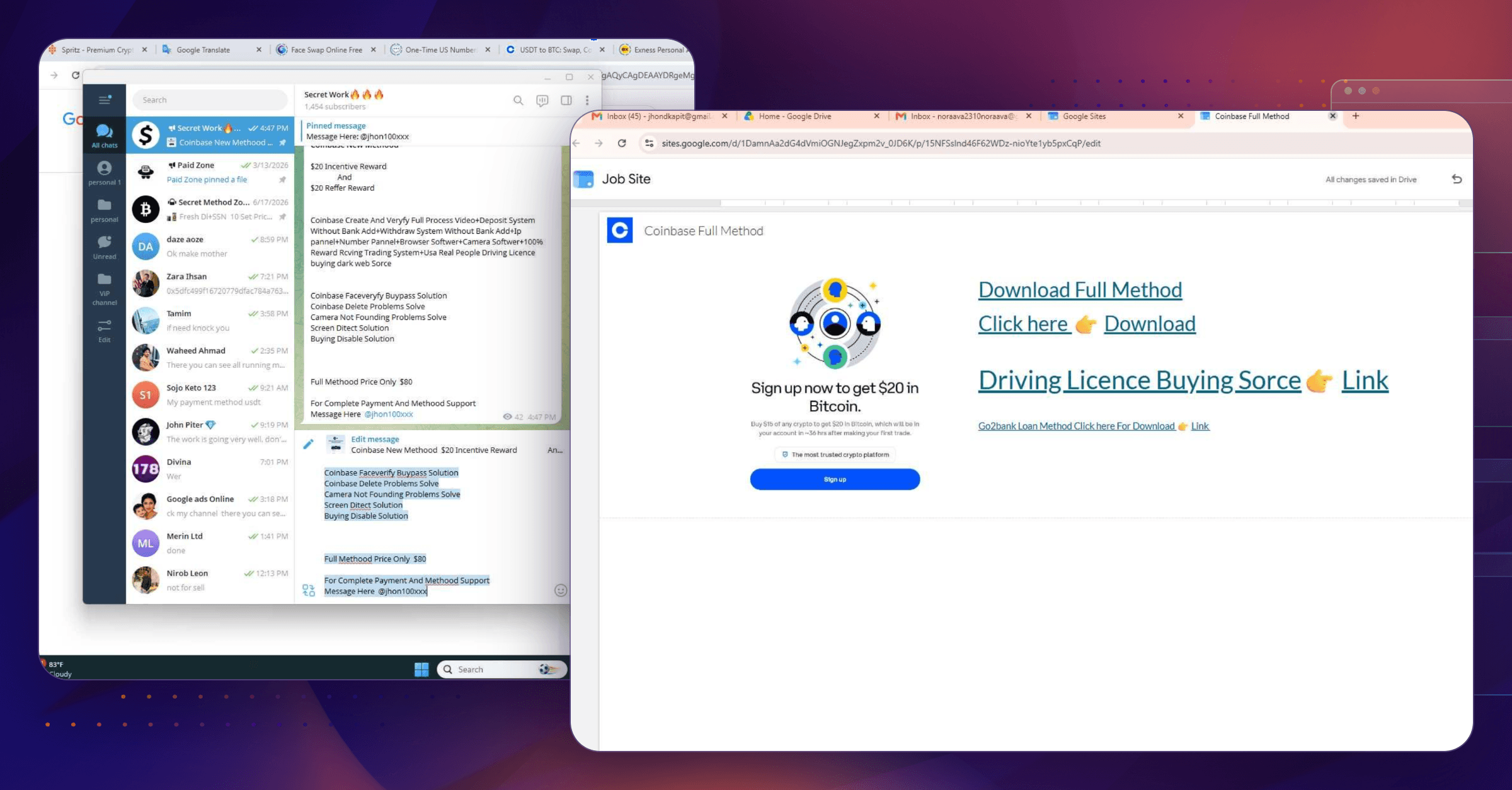Open the John Piter conversation
The height and width of the screenshot is (790, 1512).
pyautogui.click(x=210, y=432)
